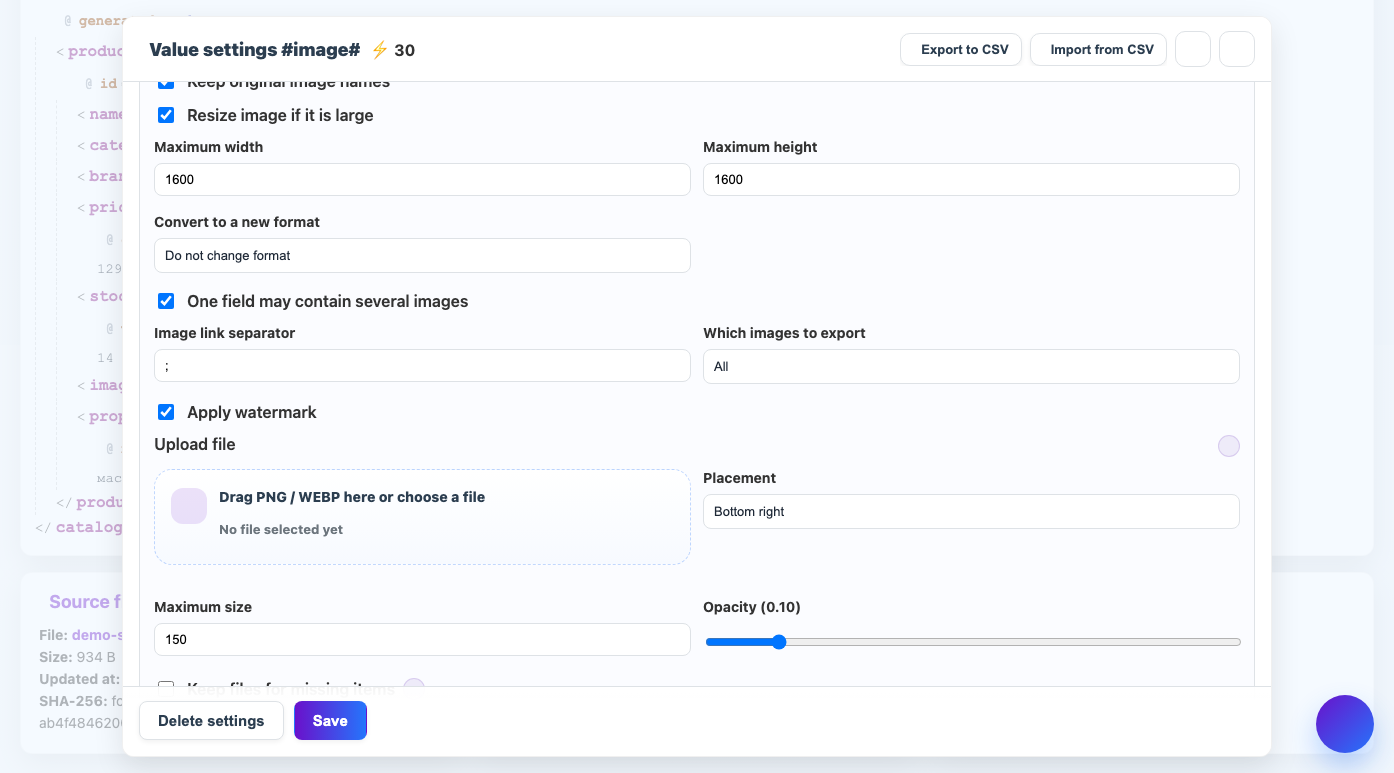The image size is (1394, 773).
Task: Click the Save button
Action: (x=330, y=720)
